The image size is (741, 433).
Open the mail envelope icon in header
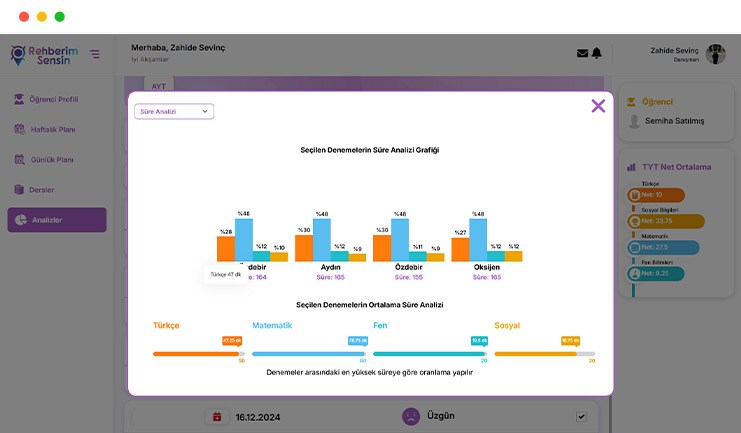(x=582, y=54)
